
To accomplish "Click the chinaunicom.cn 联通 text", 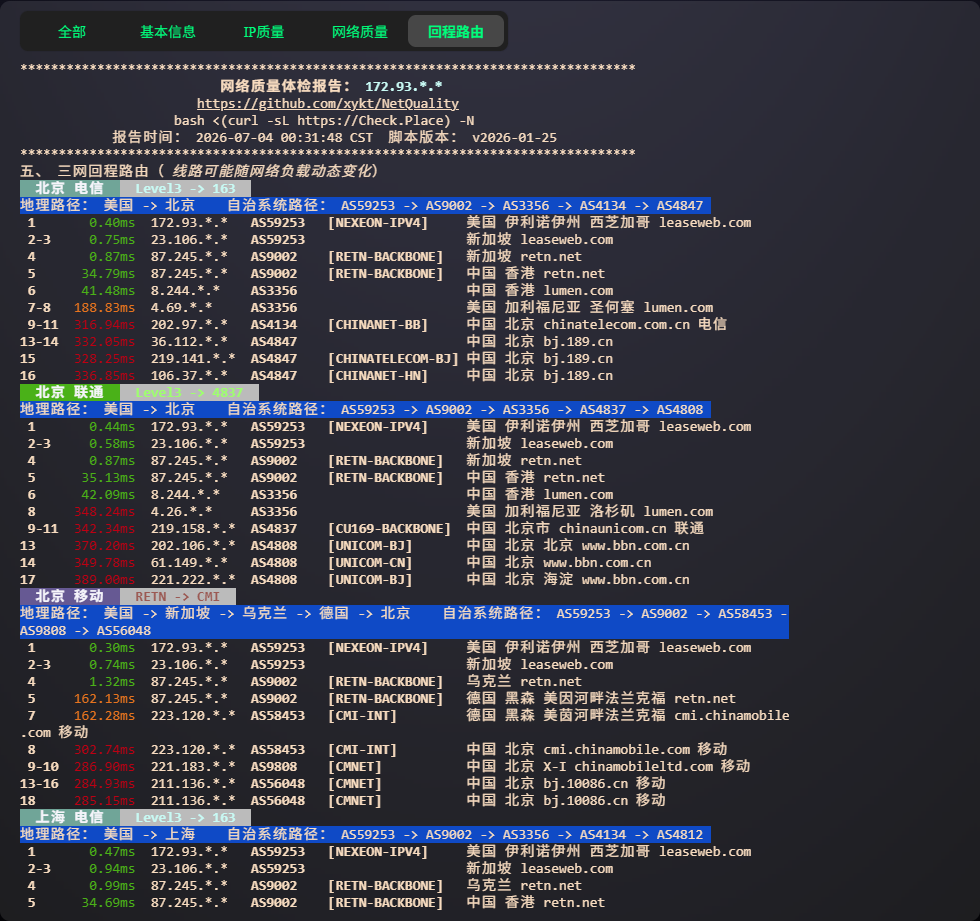I will [631, 529].
